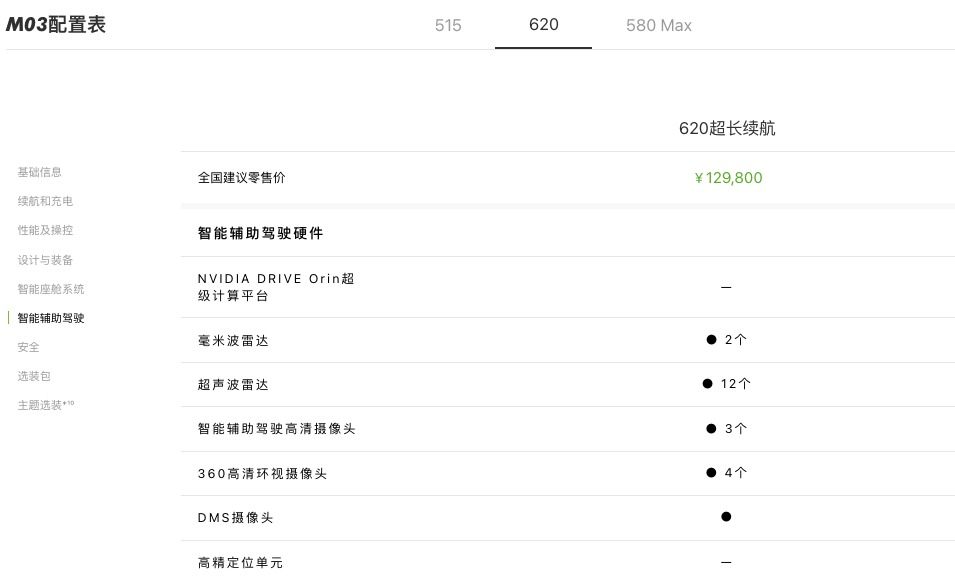Open 设计与装备 sidebar item

coord(45,260)
